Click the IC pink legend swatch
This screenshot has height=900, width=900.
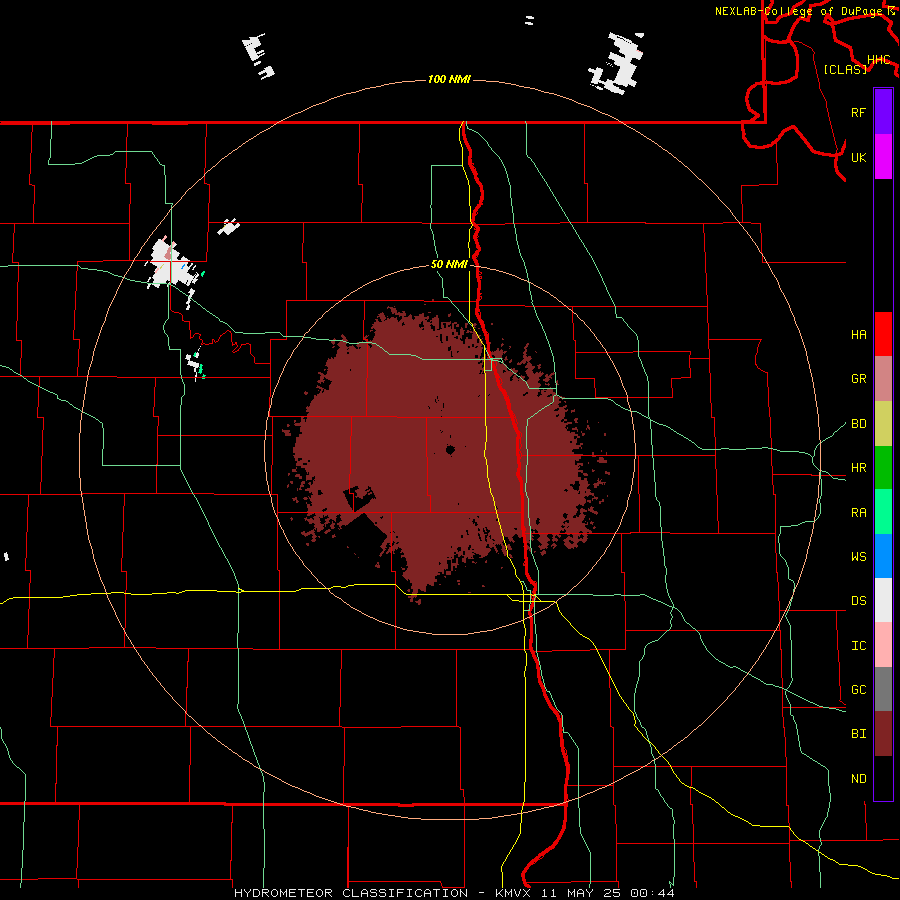click(883, 645)
